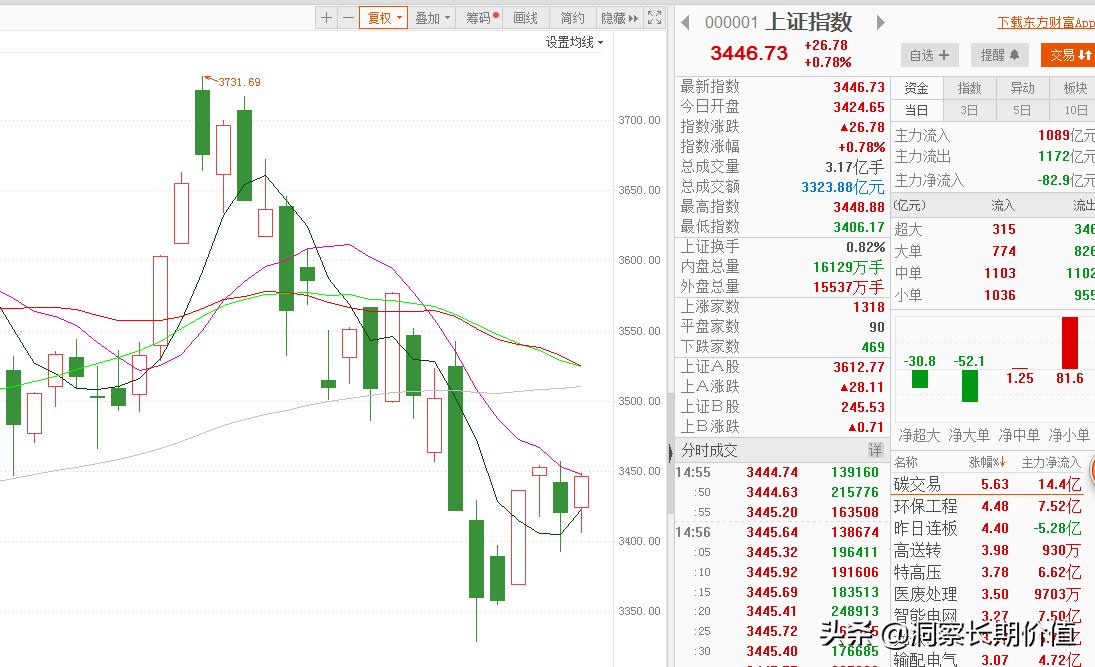Click the 净小单 81.6 red bar

click(x=1069, y=343)
